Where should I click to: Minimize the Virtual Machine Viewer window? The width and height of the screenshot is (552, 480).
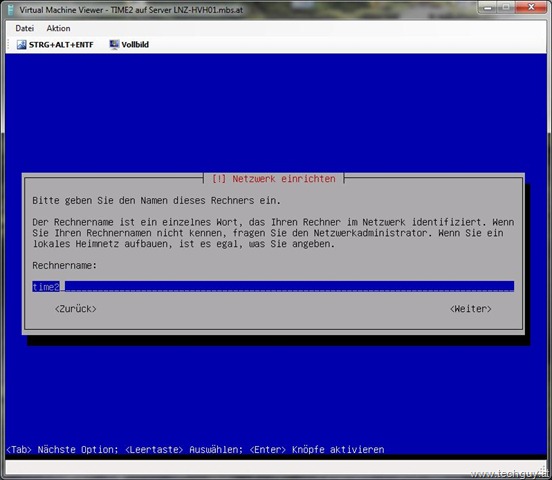(488, 7)
